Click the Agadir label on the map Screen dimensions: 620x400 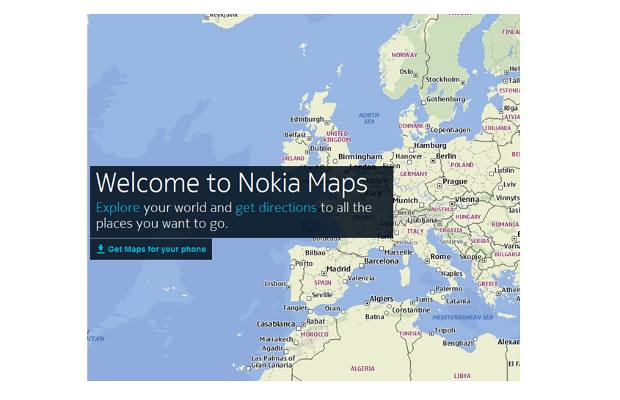pos(272,348)
